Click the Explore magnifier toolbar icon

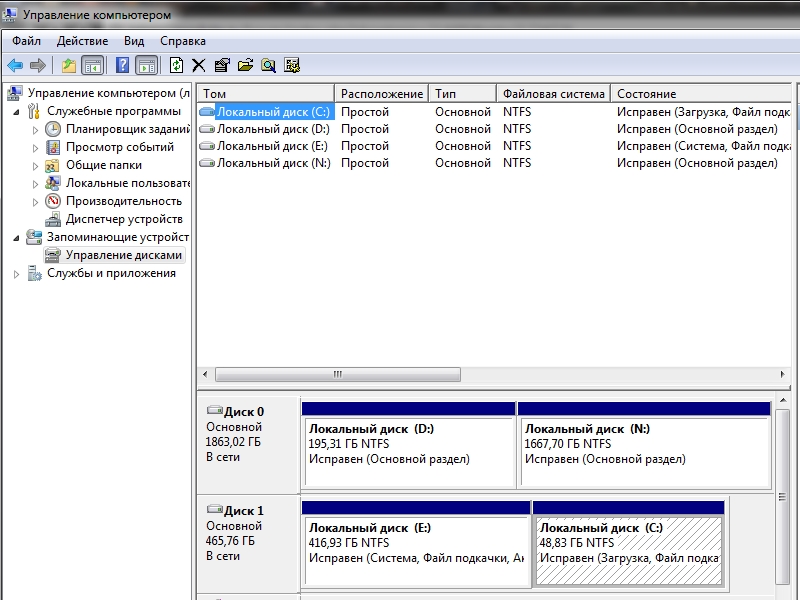pos(268,65)
